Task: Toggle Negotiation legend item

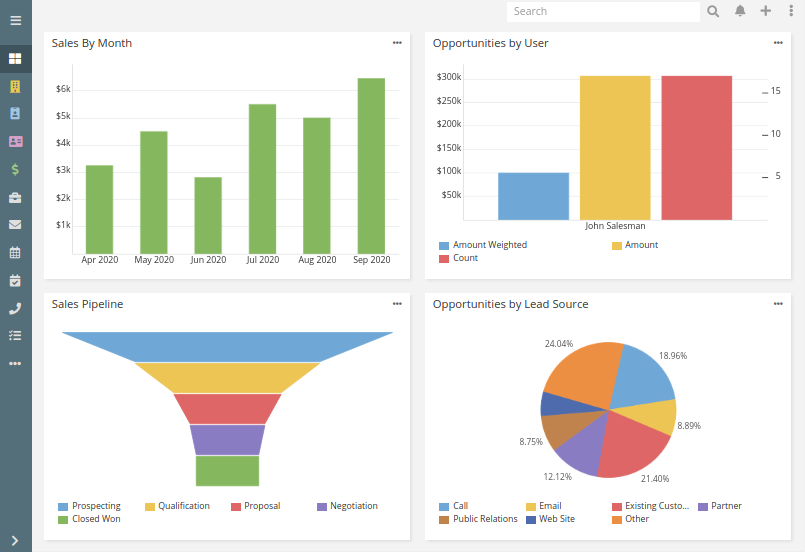Action: click(348, 506)
